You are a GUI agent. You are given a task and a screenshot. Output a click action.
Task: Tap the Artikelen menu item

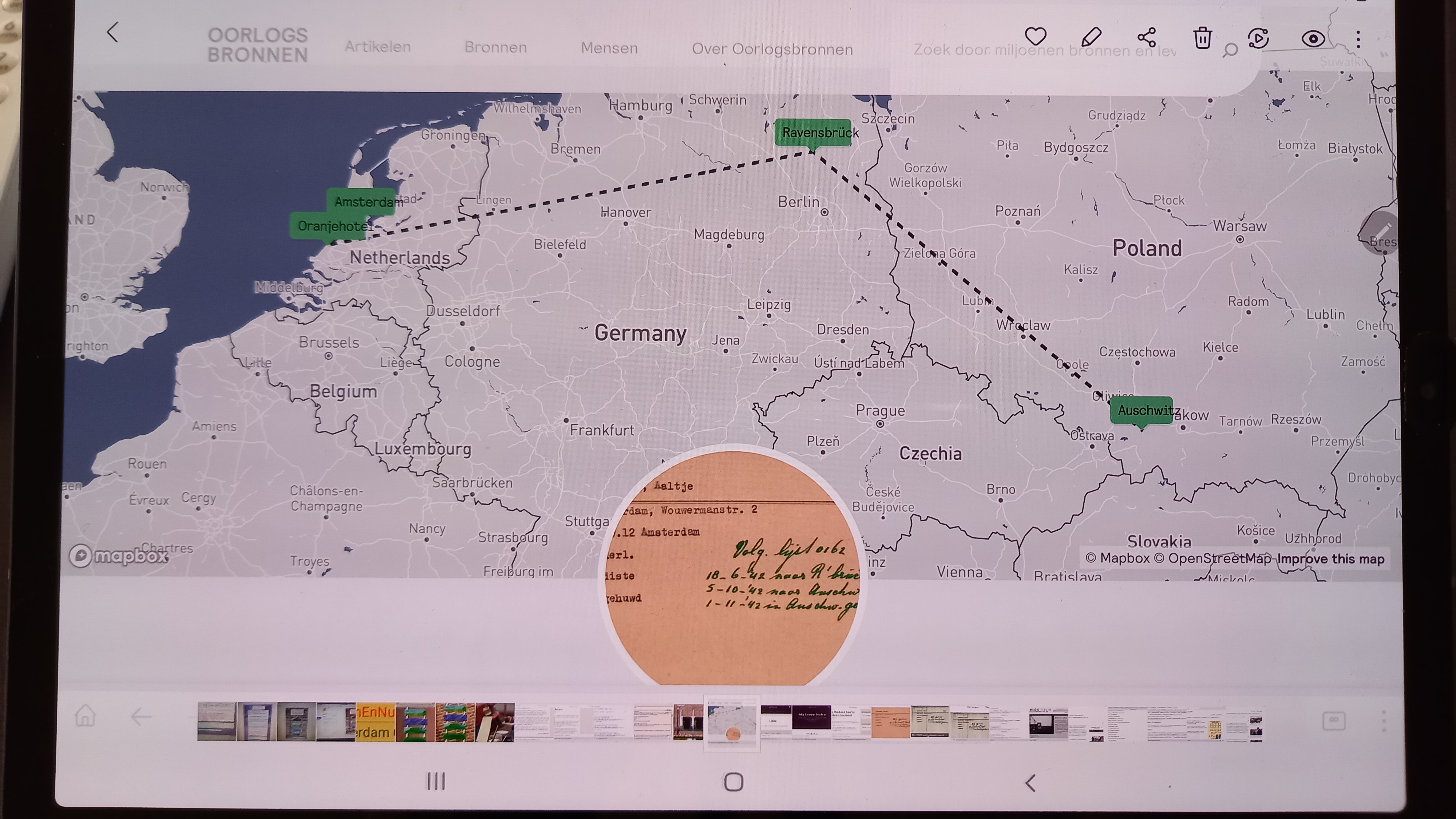click(x=377, y=47)
